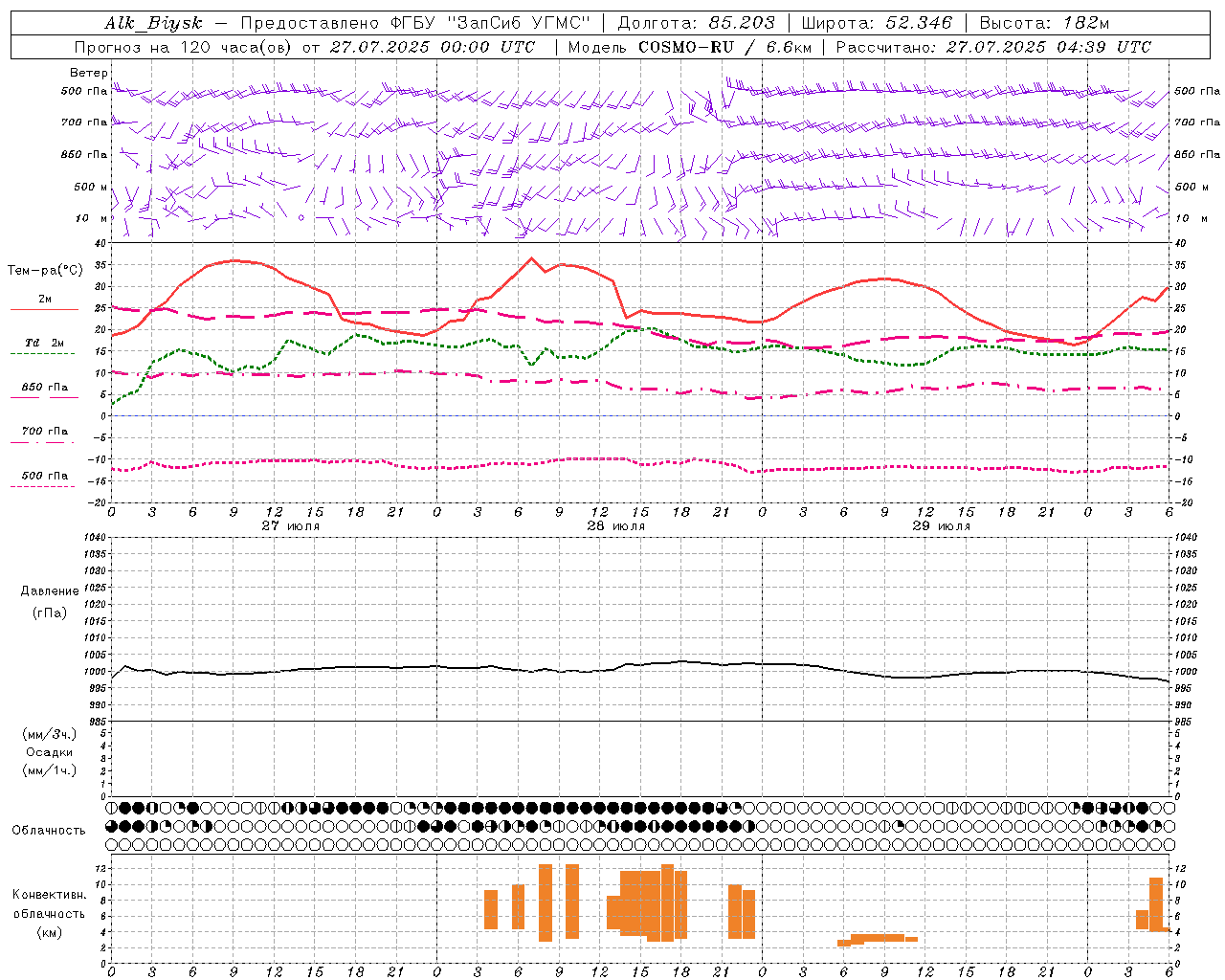
Task: Click the 28 июля date label
Action: pyautogui.click(x=616, y=525)
